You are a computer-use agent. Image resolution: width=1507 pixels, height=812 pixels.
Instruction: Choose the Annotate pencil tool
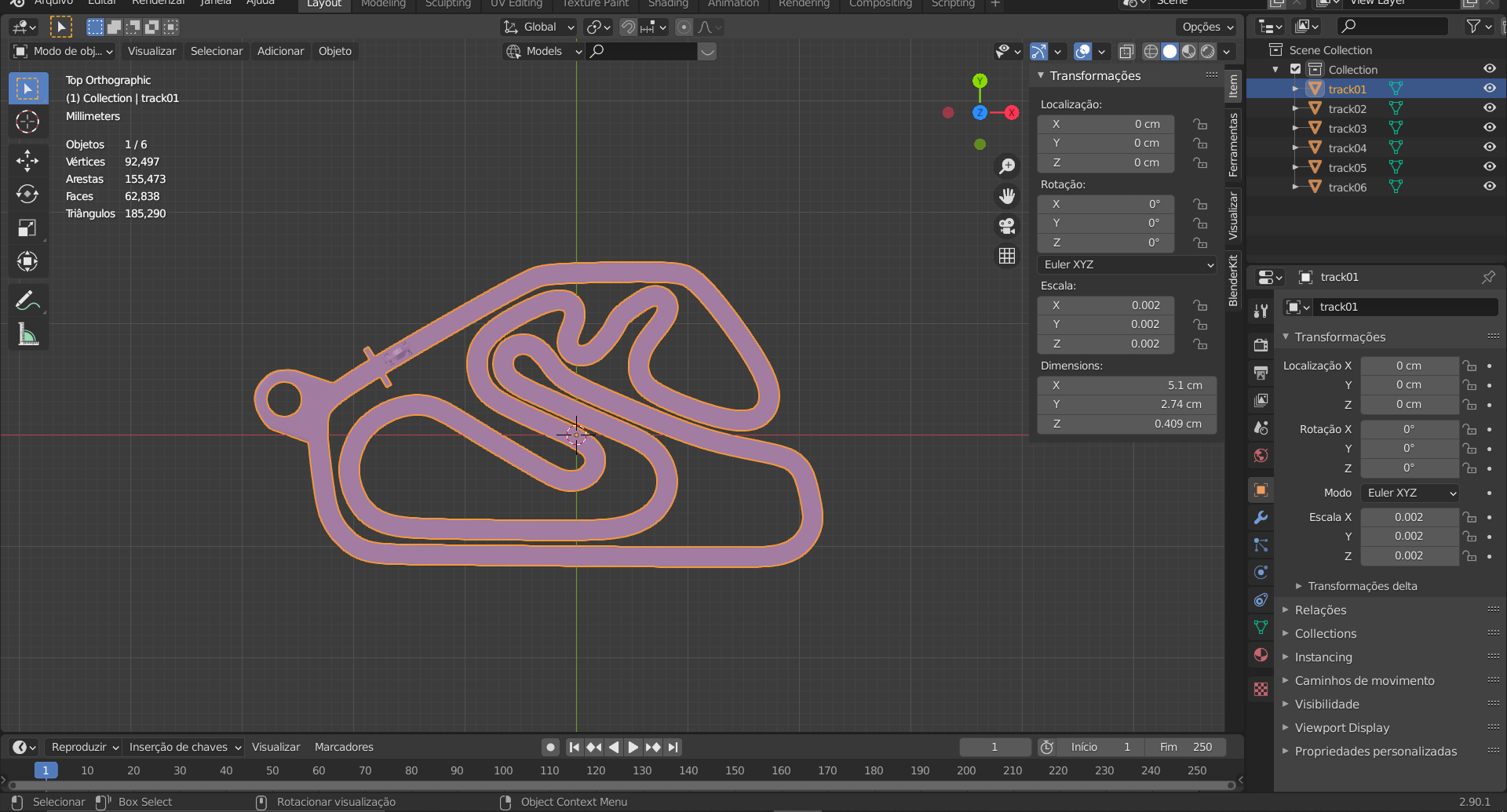[27, 300]
